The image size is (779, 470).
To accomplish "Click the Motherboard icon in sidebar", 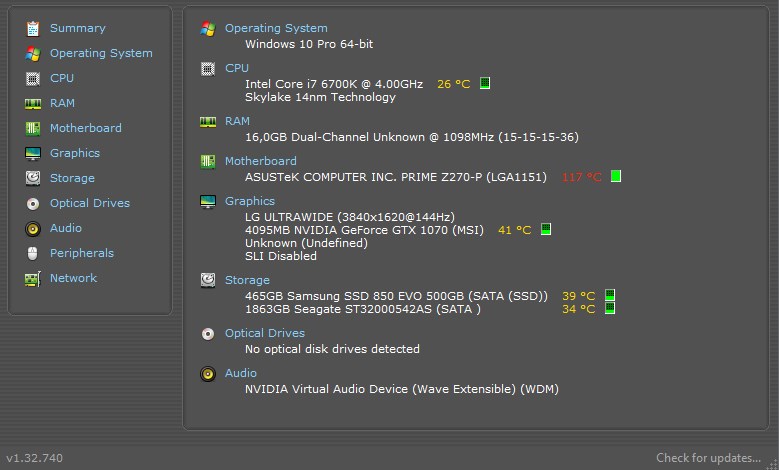I will tap(33, 128).
